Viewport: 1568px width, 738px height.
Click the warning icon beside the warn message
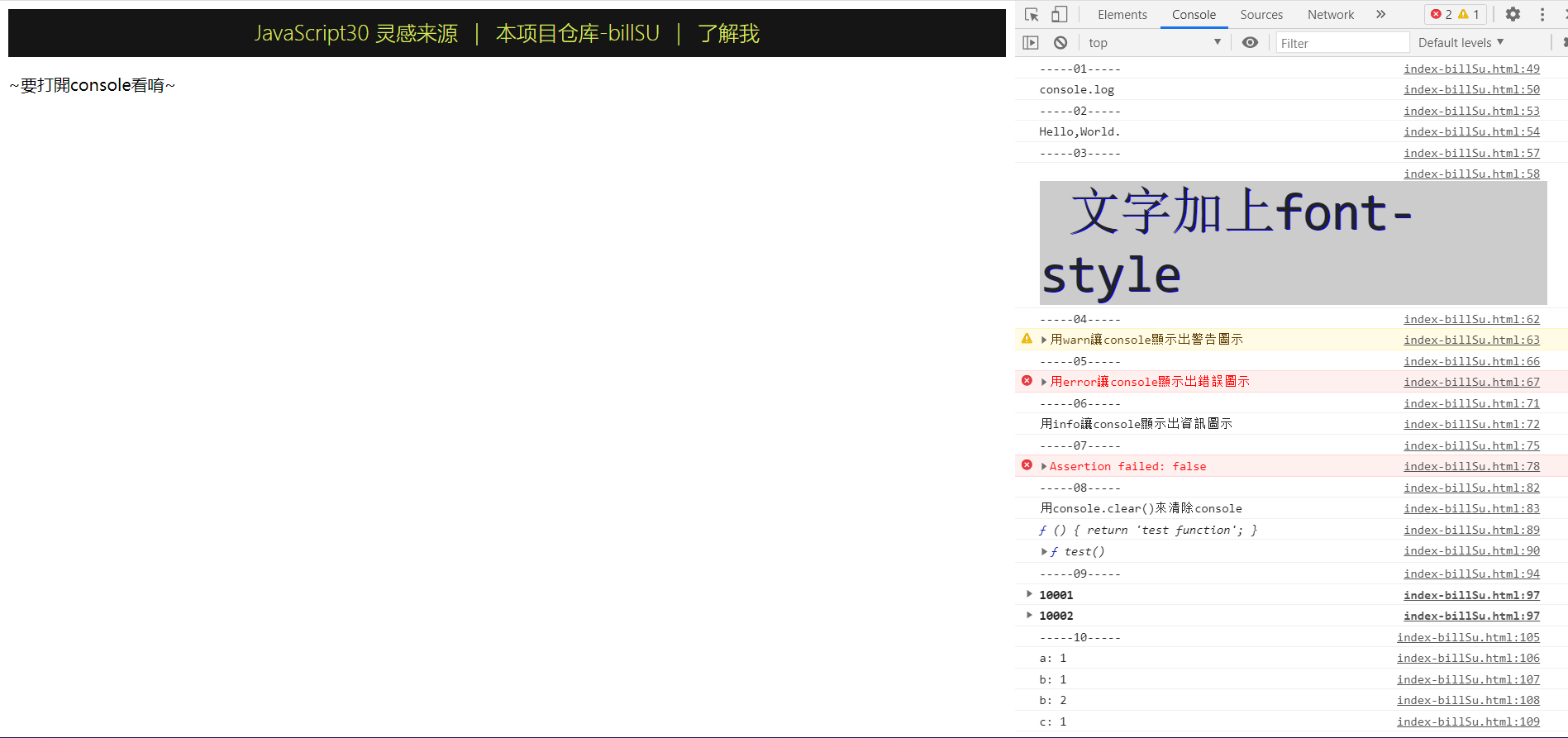click(x=1027, y=339)
